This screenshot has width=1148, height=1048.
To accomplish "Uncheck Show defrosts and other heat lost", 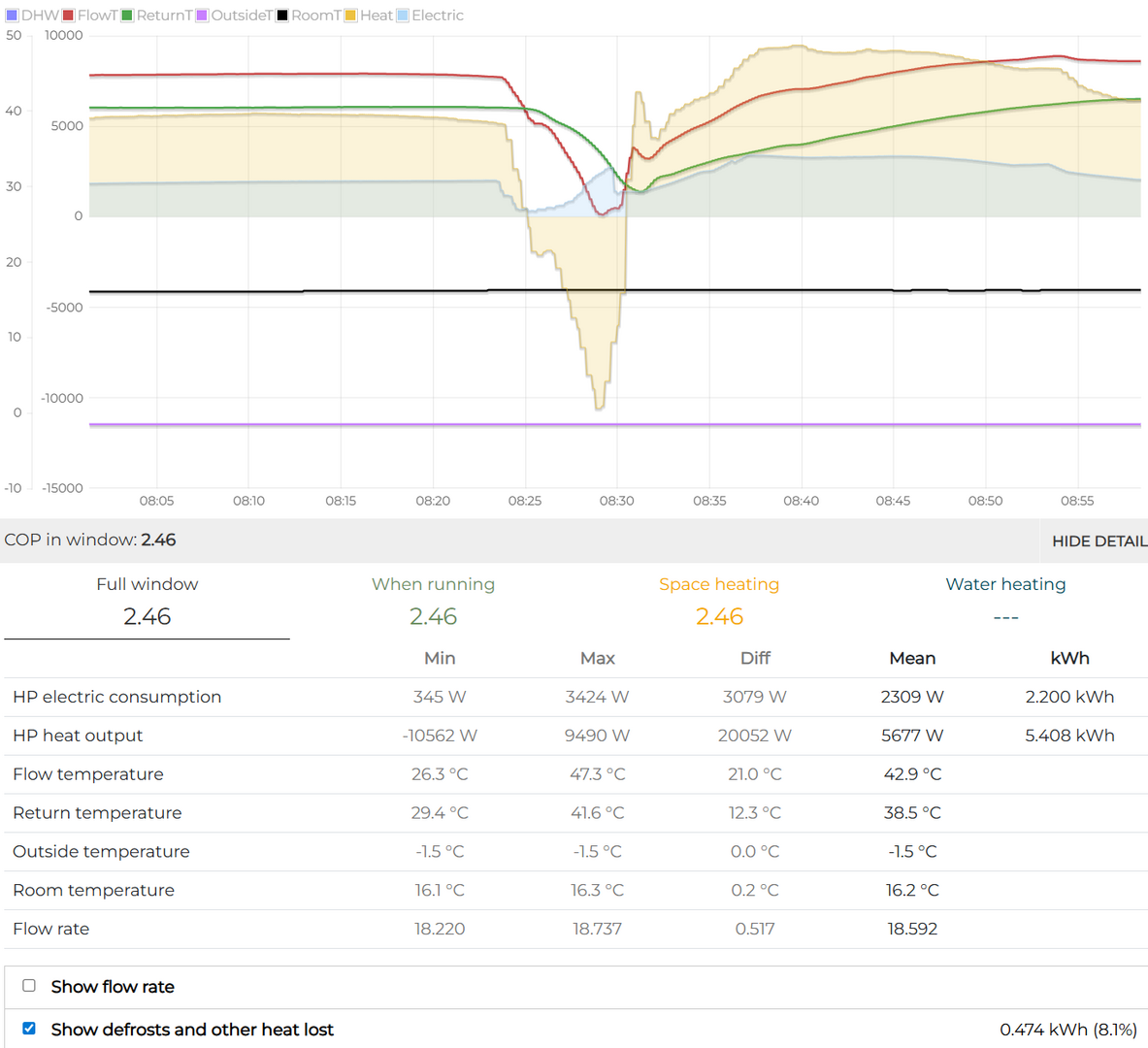I will tap(29, 1029).
